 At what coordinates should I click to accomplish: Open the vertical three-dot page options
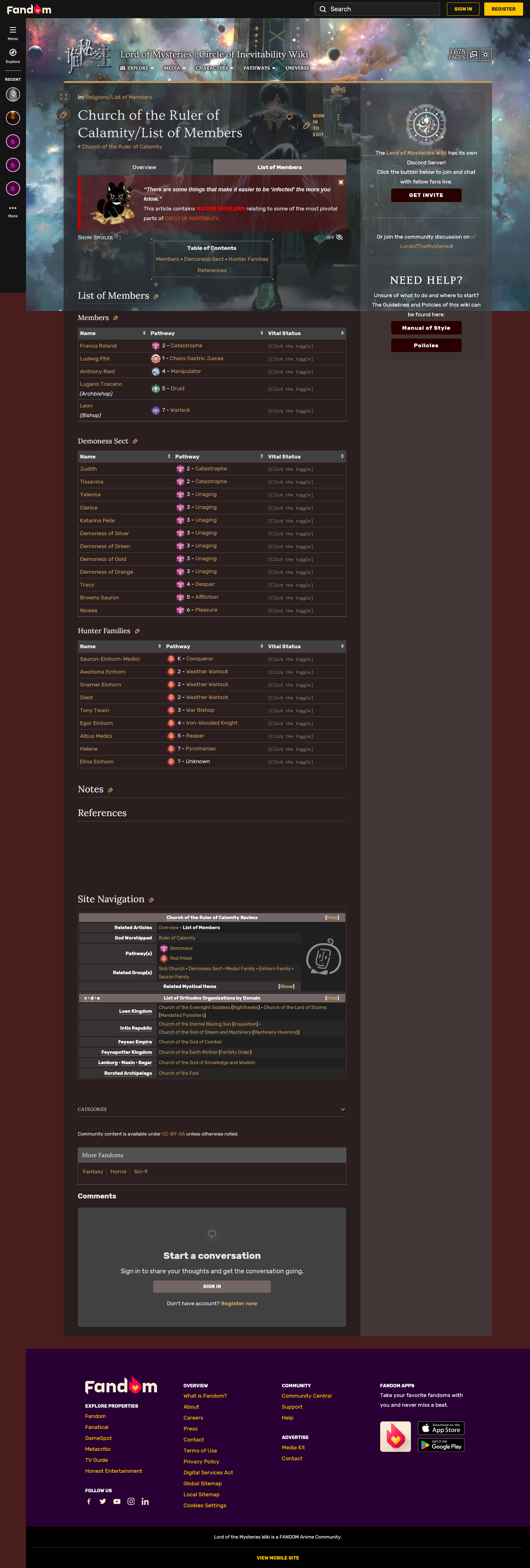pyautogui.click(x=338, y=117)
